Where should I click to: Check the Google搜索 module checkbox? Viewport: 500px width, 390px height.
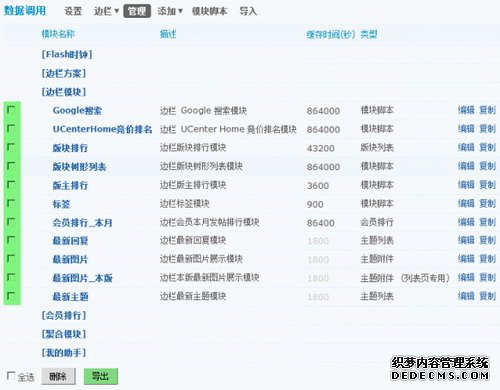tap(11, 110)
